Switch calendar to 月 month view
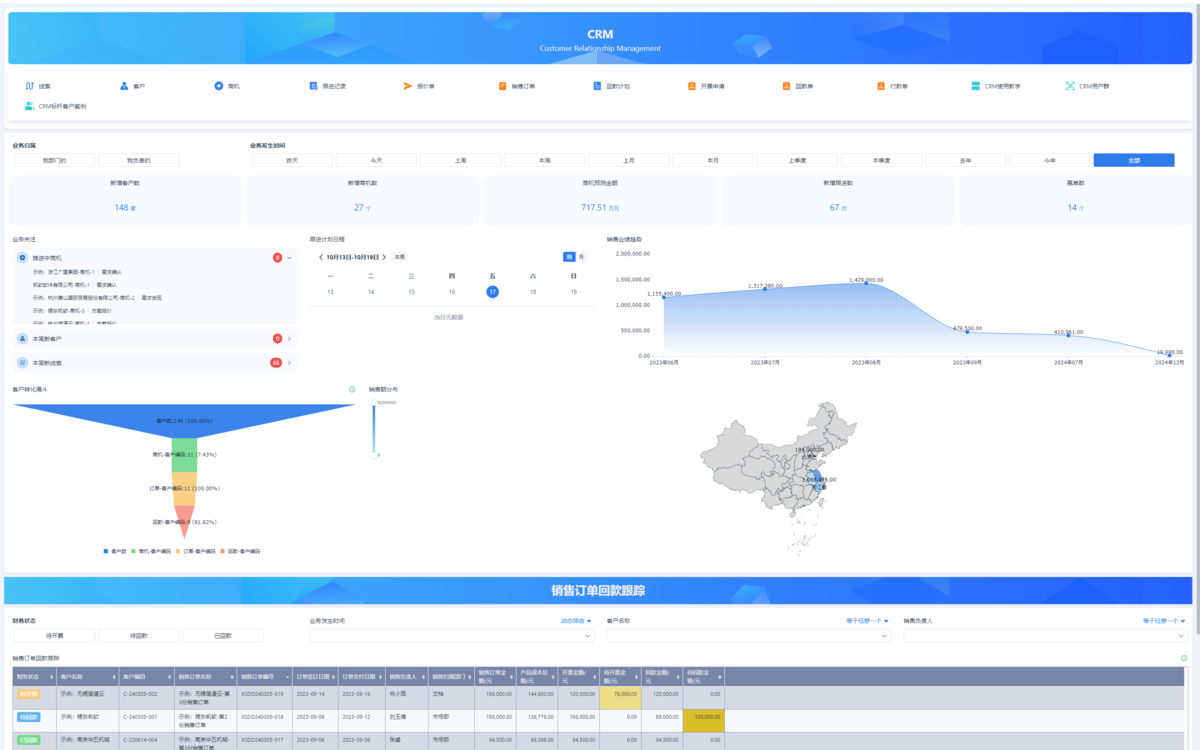This screenshot has height=750, width=1200. [x=581, y=257]
